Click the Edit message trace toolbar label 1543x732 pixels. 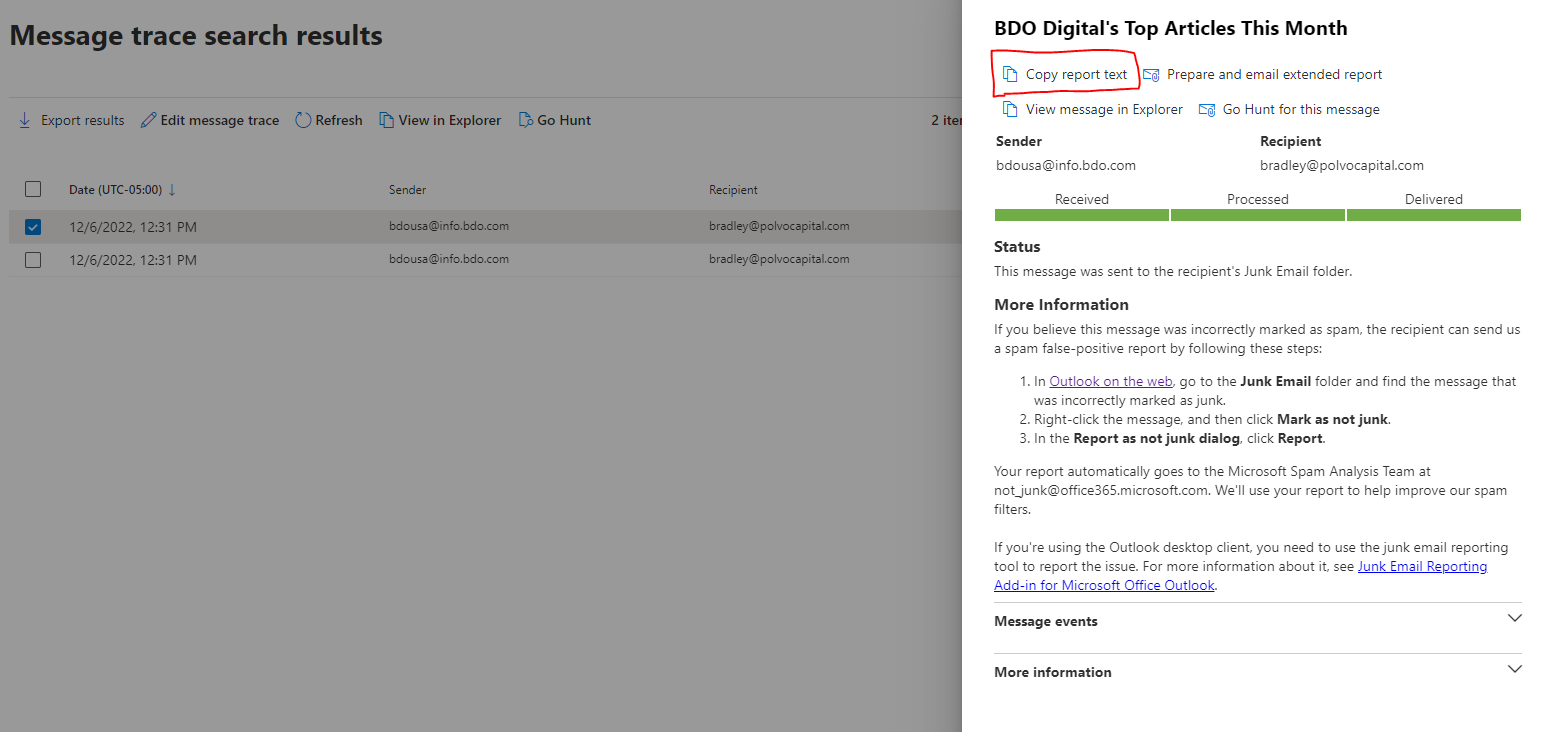(x=220, y=120)
